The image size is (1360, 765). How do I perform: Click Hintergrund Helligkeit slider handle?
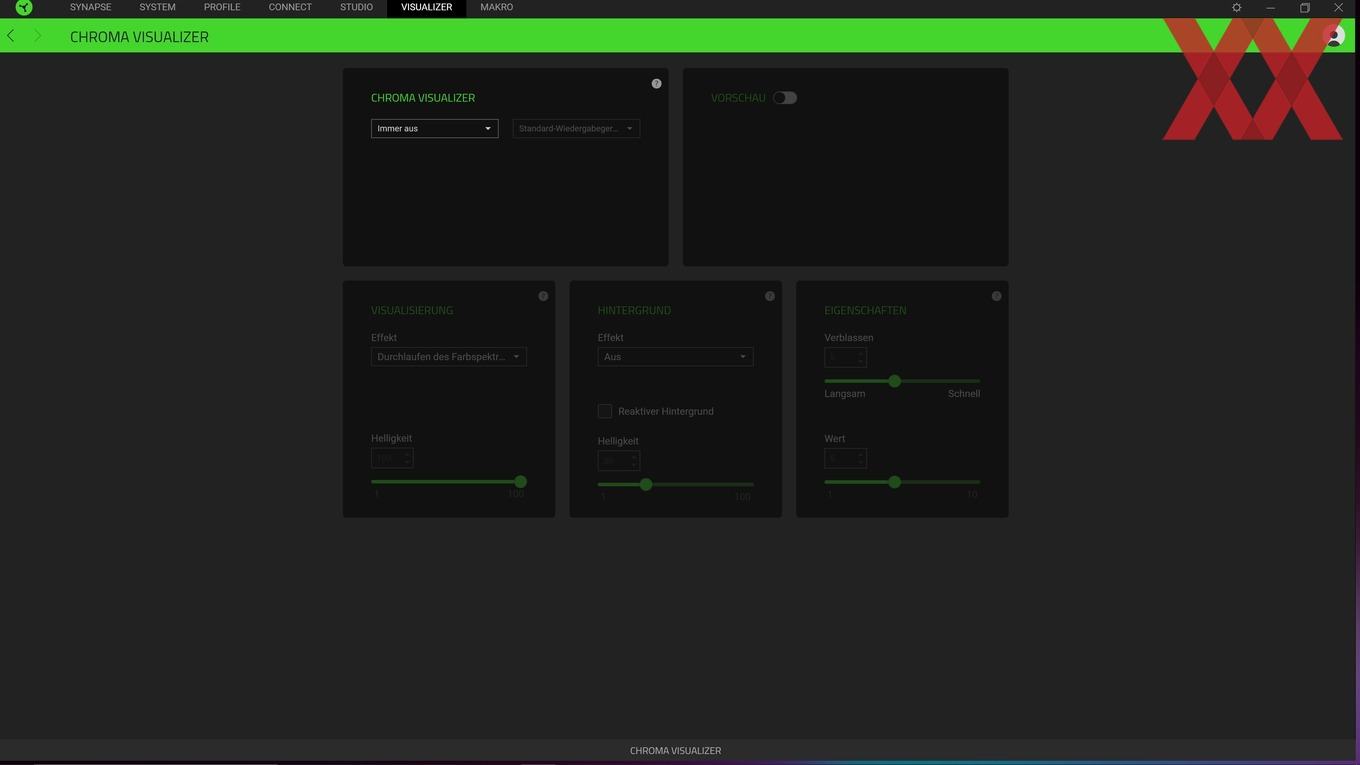[x=646, y=484]
